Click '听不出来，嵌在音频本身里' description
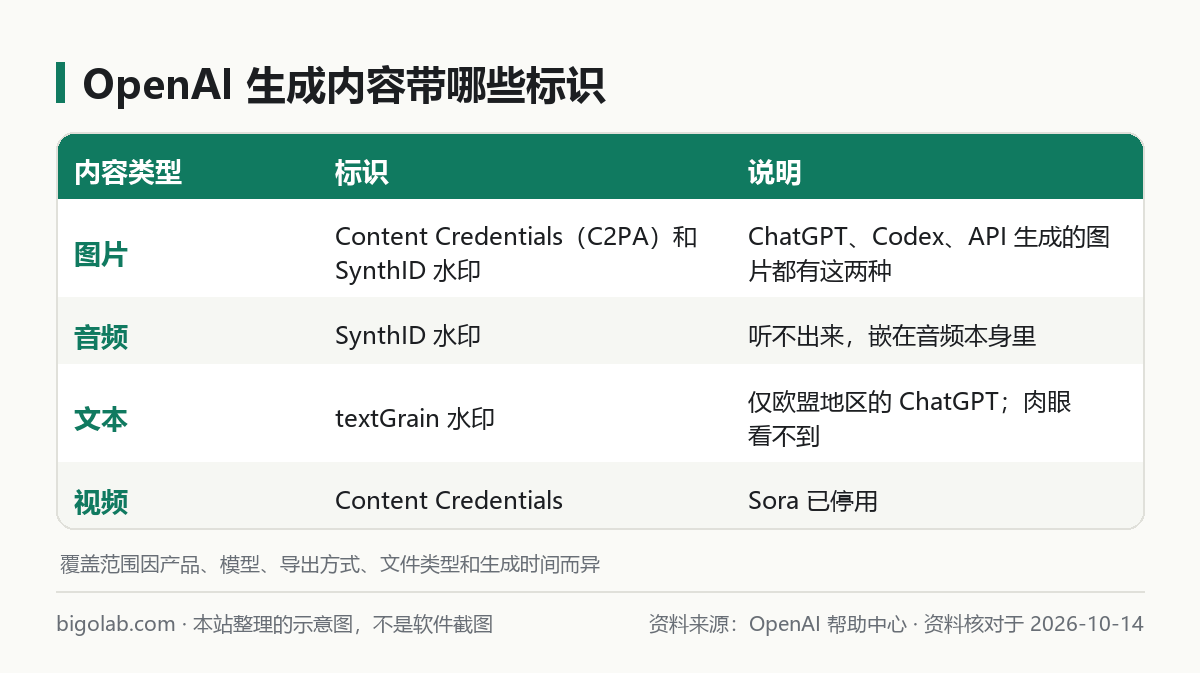The image size is (1200, 673). tap(892, 336)
